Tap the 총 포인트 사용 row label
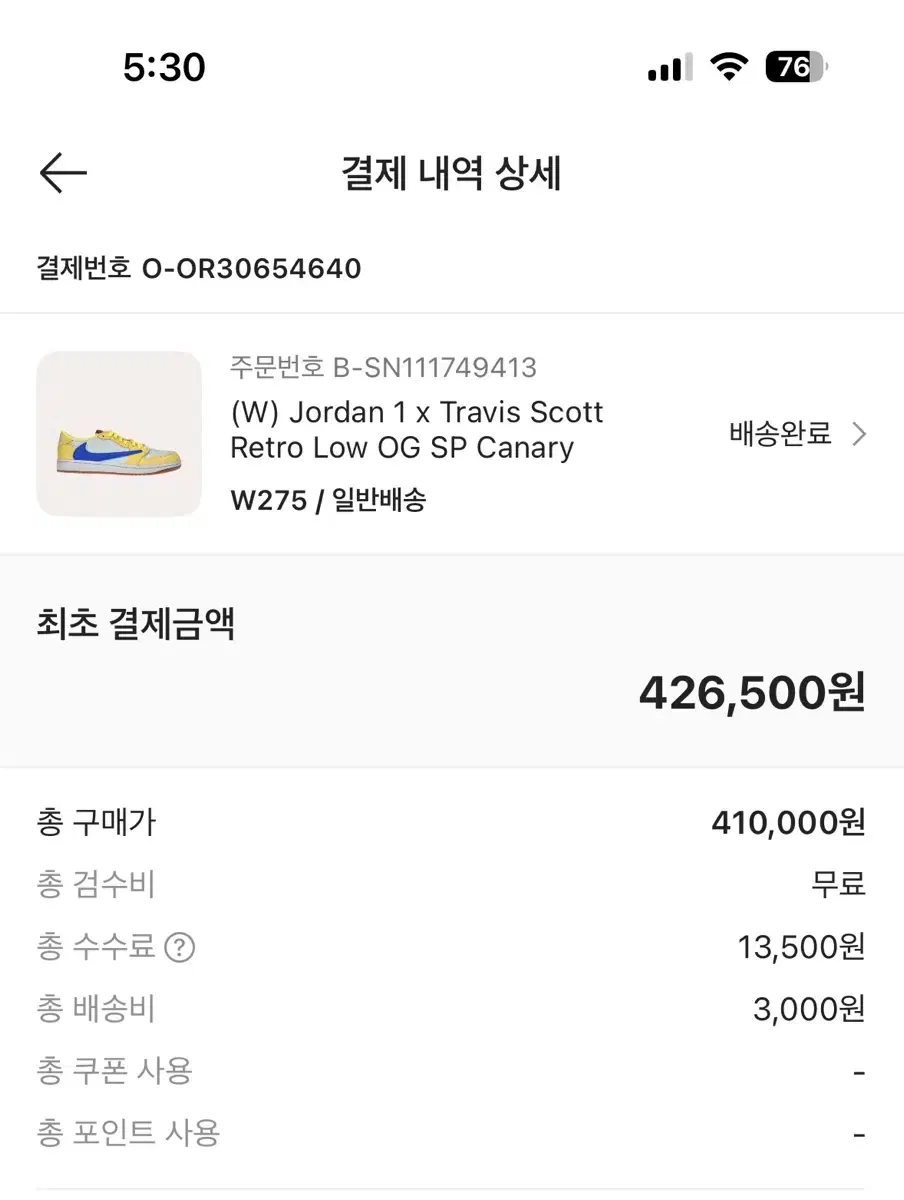Viewport: 904px width, 1200px height. point(128,1133)
